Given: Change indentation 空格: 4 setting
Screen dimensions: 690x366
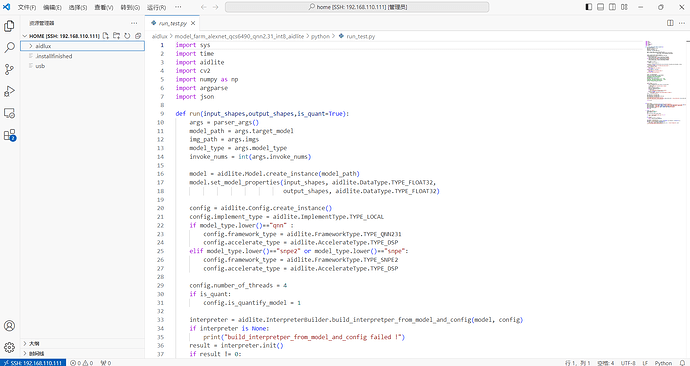Looking at the screenshot, I should tap(606, 363).
